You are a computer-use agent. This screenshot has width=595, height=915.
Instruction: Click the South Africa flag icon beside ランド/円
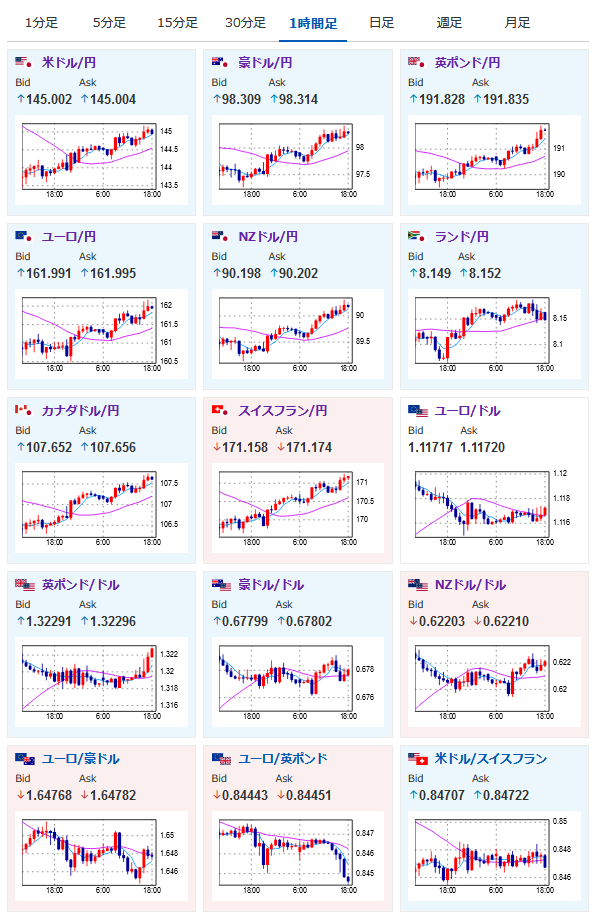pos(416,236)
